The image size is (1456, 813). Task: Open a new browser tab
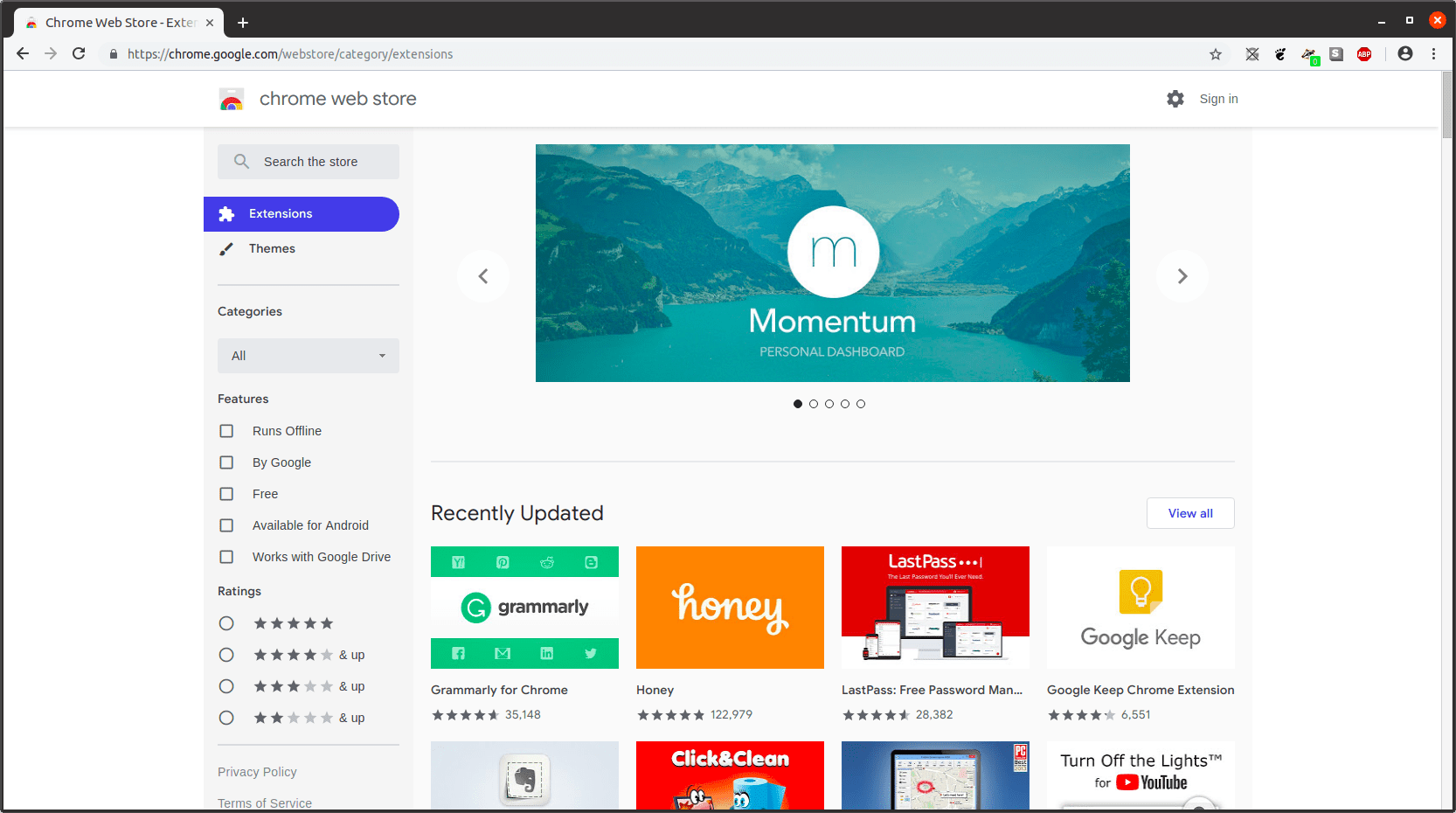point(243,23)
